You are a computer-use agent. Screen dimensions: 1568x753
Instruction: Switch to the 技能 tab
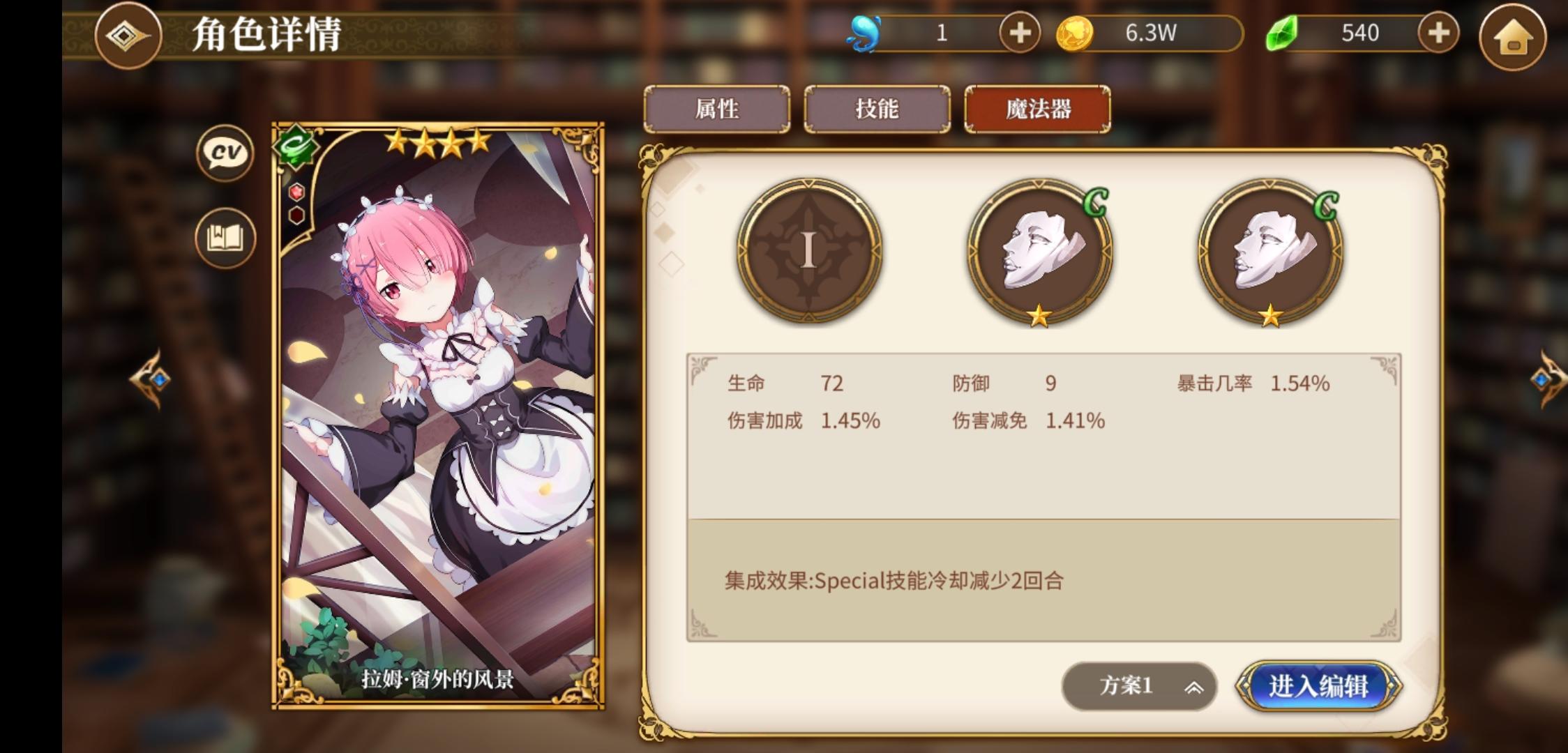(877, 109)
